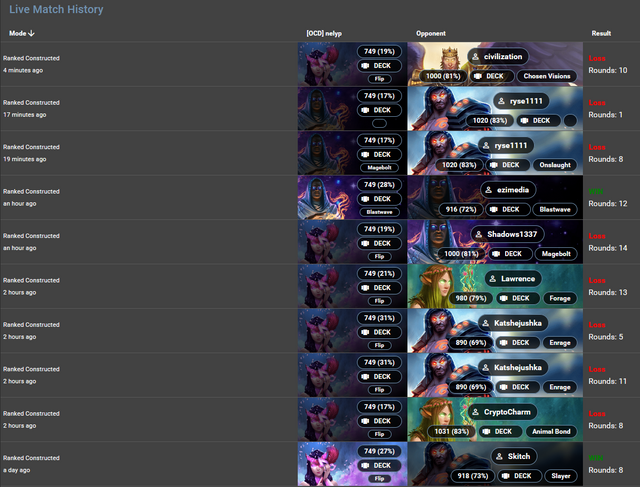640x487 pixels.
Task: Select the Magebolt badge for Shadows1337
Action: pyautogui.click(x=556, y=254)
